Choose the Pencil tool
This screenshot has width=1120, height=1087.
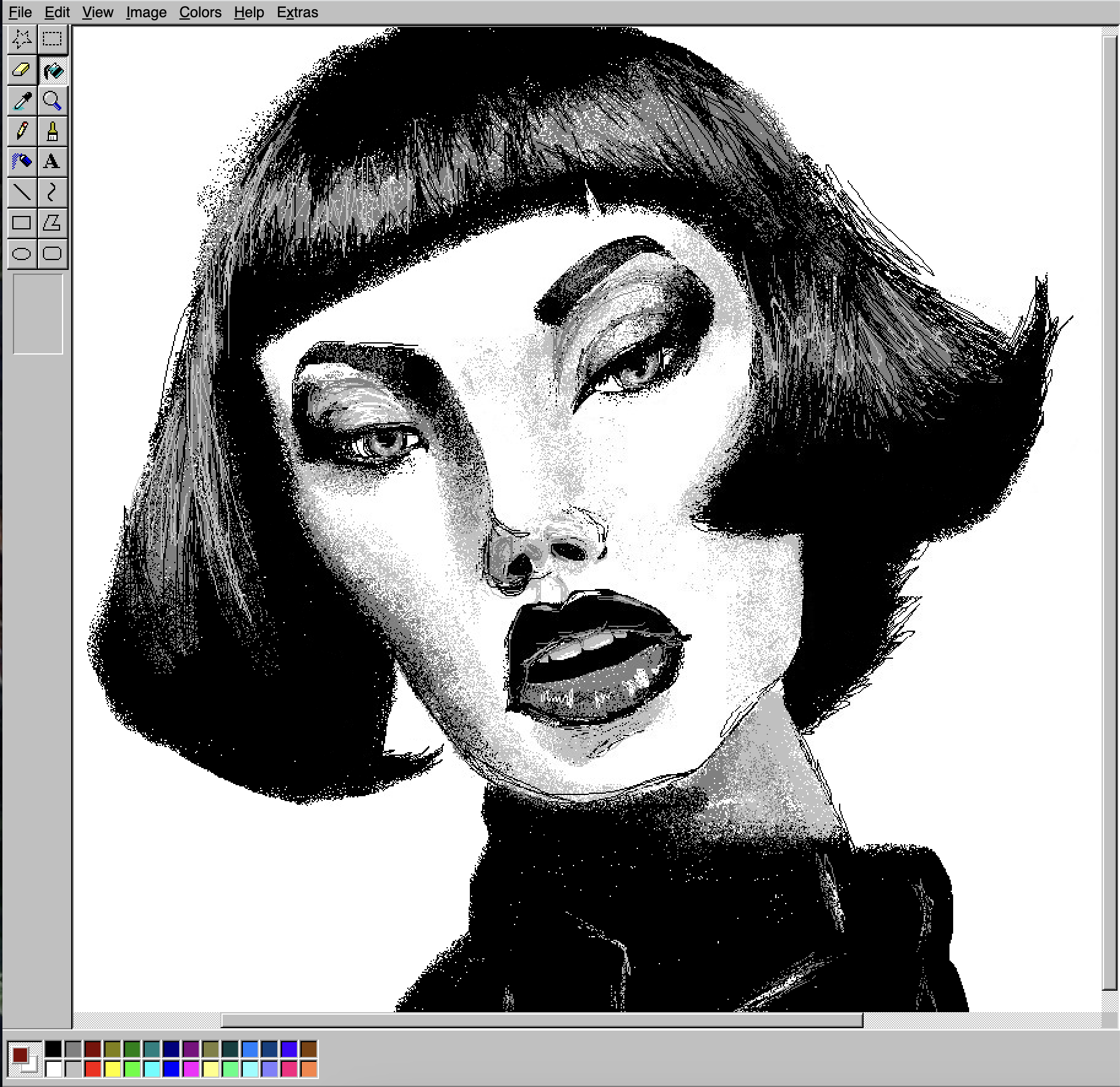point(22,131)
